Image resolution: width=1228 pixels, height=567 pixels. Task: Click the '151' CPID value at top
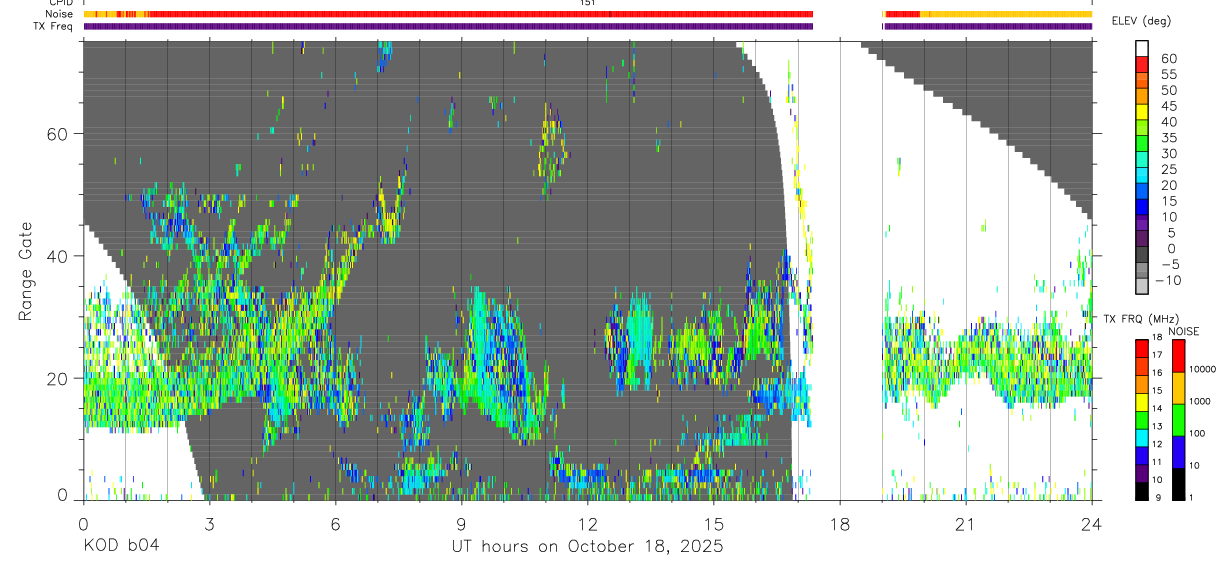(x=587, y=3)
